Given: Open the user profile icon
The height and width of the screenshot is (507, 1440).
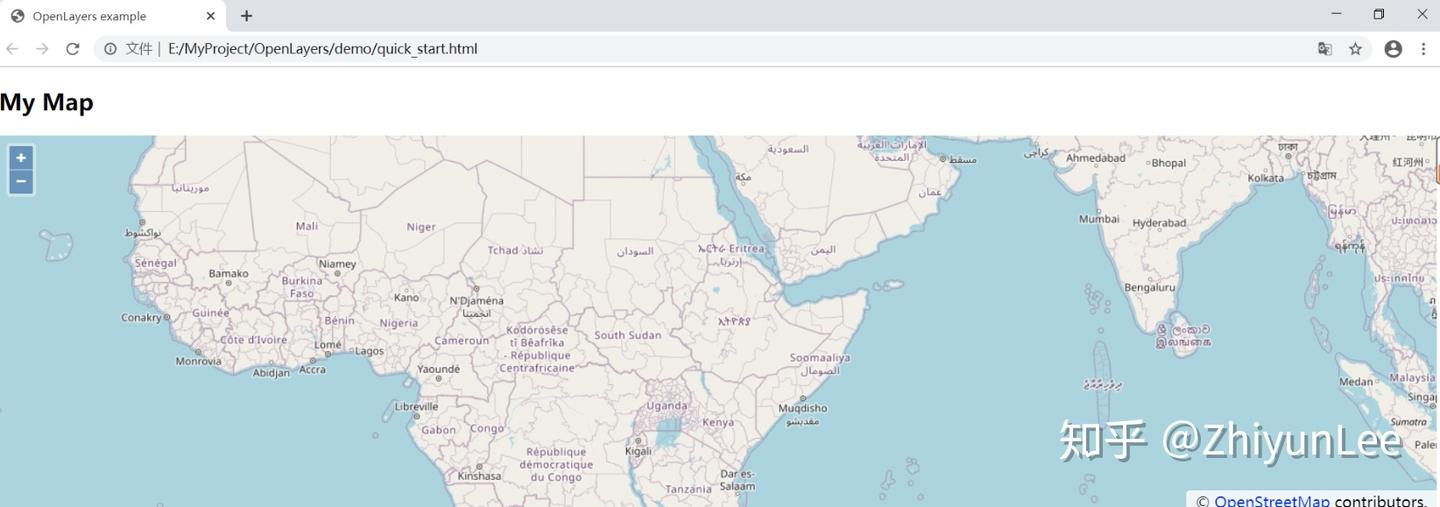Looking at the screenshot, I should [x=1392, y=49].
